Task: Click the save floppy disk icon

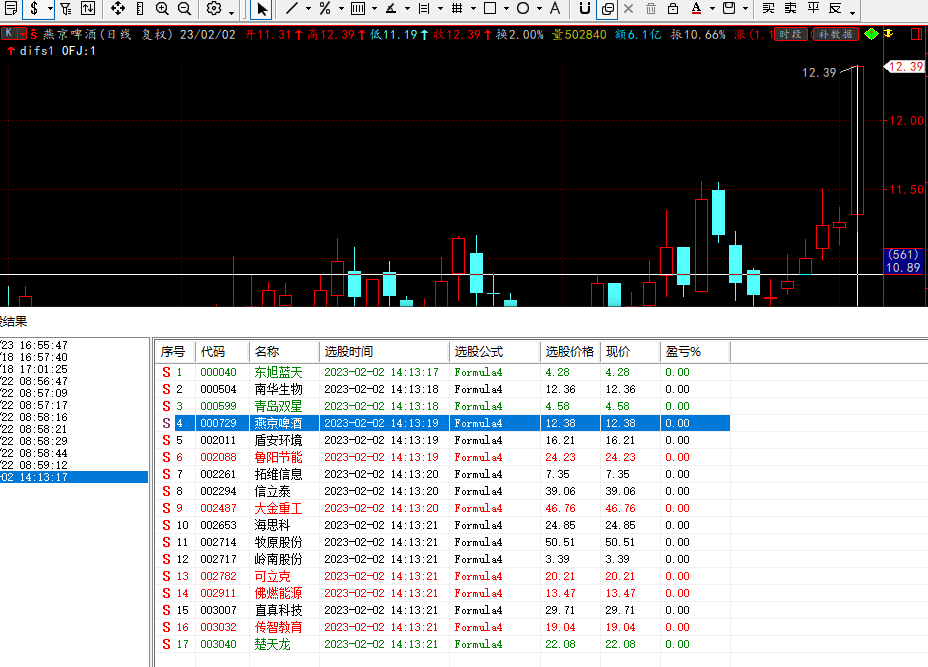Action: click(x=729, y=8)
